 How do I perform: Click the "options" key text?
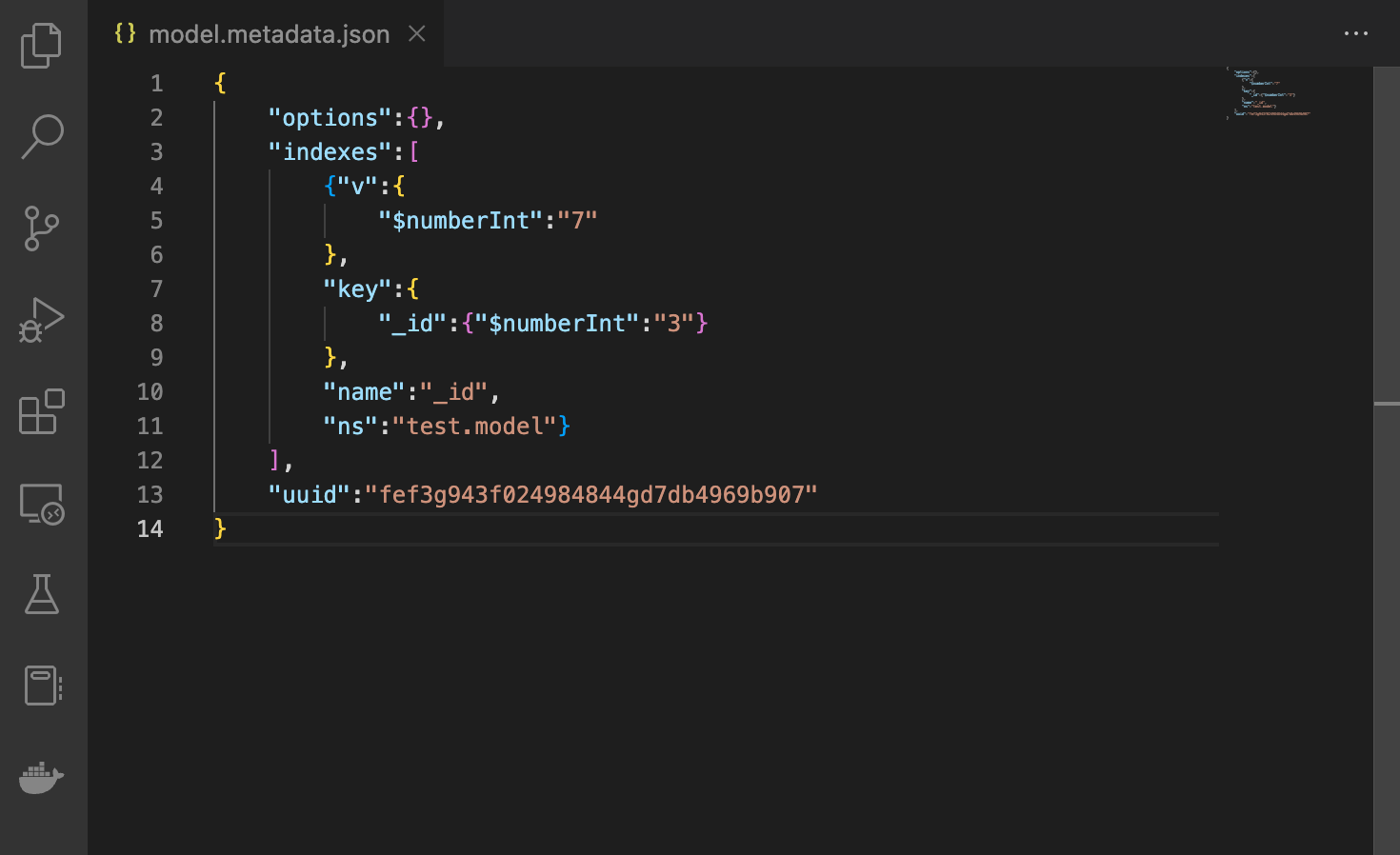click(x=330, y=118)
